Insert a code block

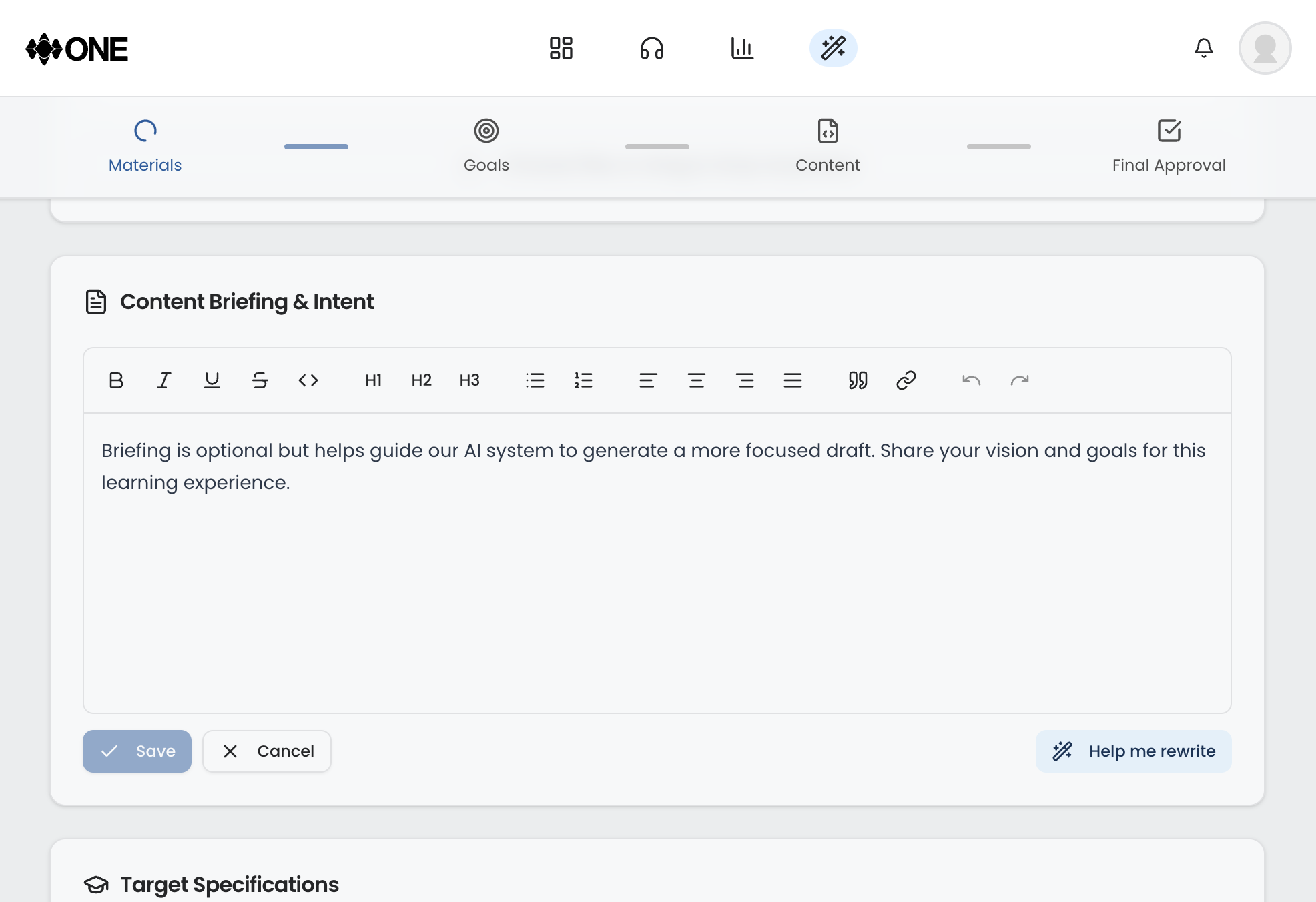point(308,380)
